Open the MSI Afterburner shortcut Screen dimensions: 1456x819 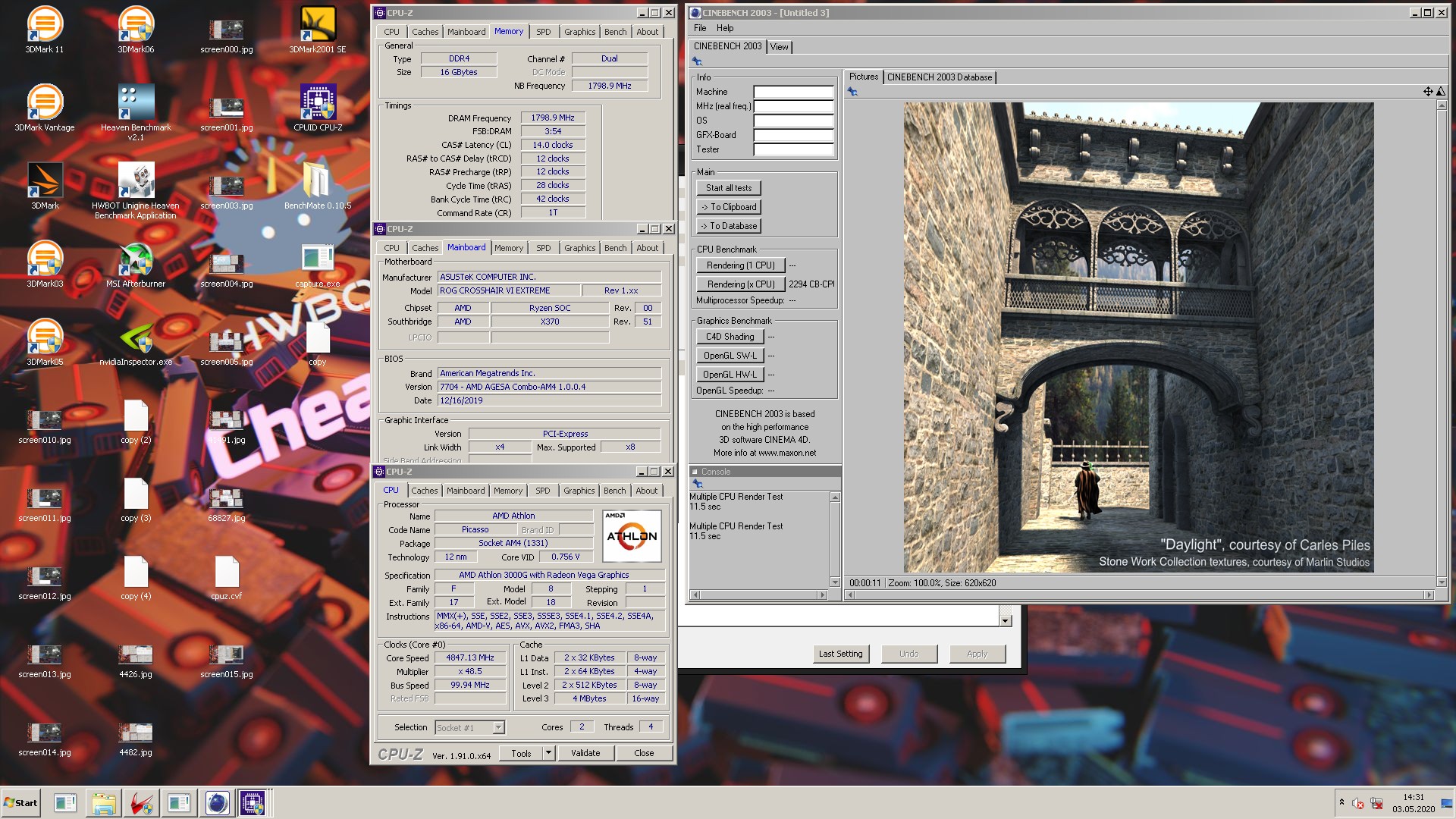coord(136,264)
